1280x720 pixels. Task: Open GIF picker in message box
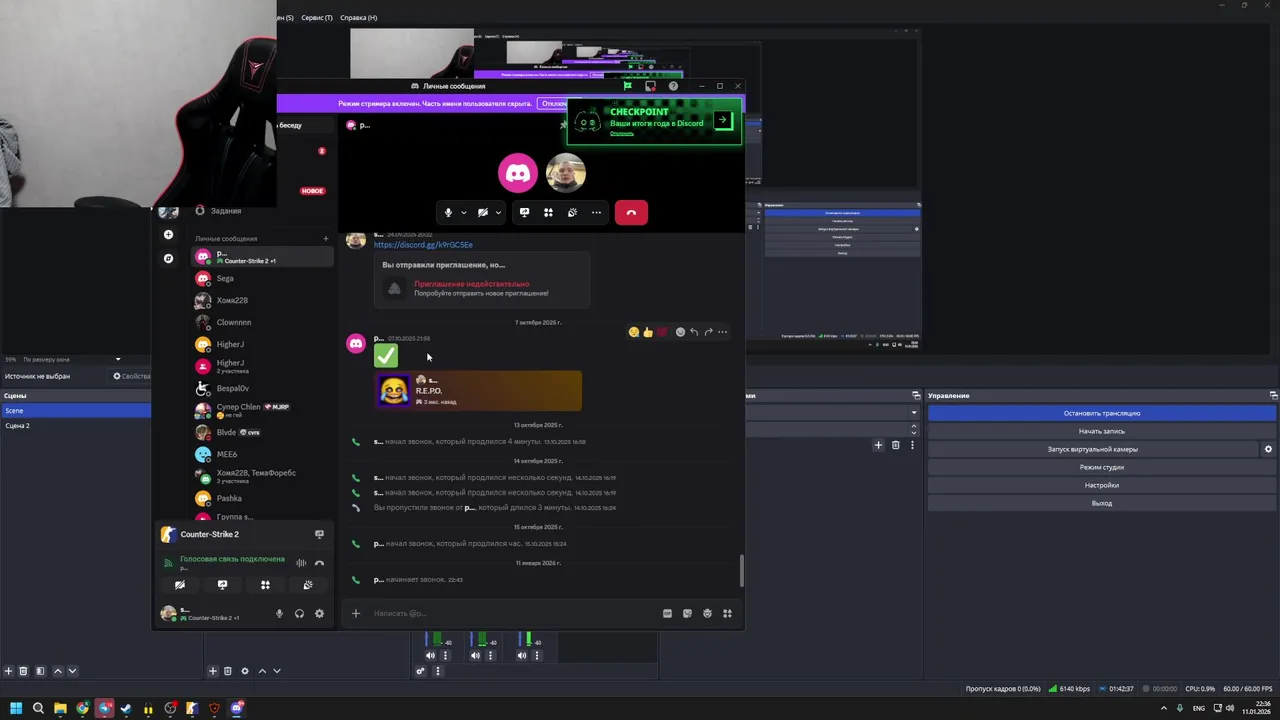pyautogui.click(x=667, y=613)
